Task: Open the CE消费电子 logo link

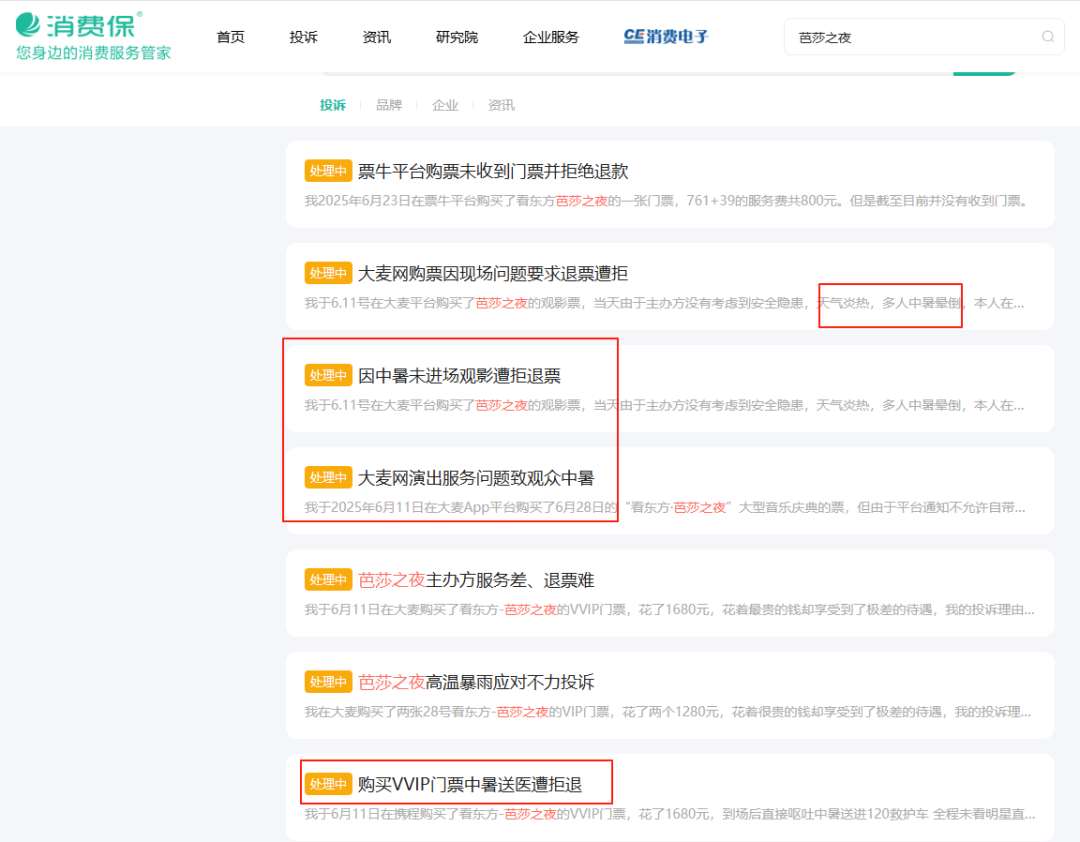Action: coord(665,37)
